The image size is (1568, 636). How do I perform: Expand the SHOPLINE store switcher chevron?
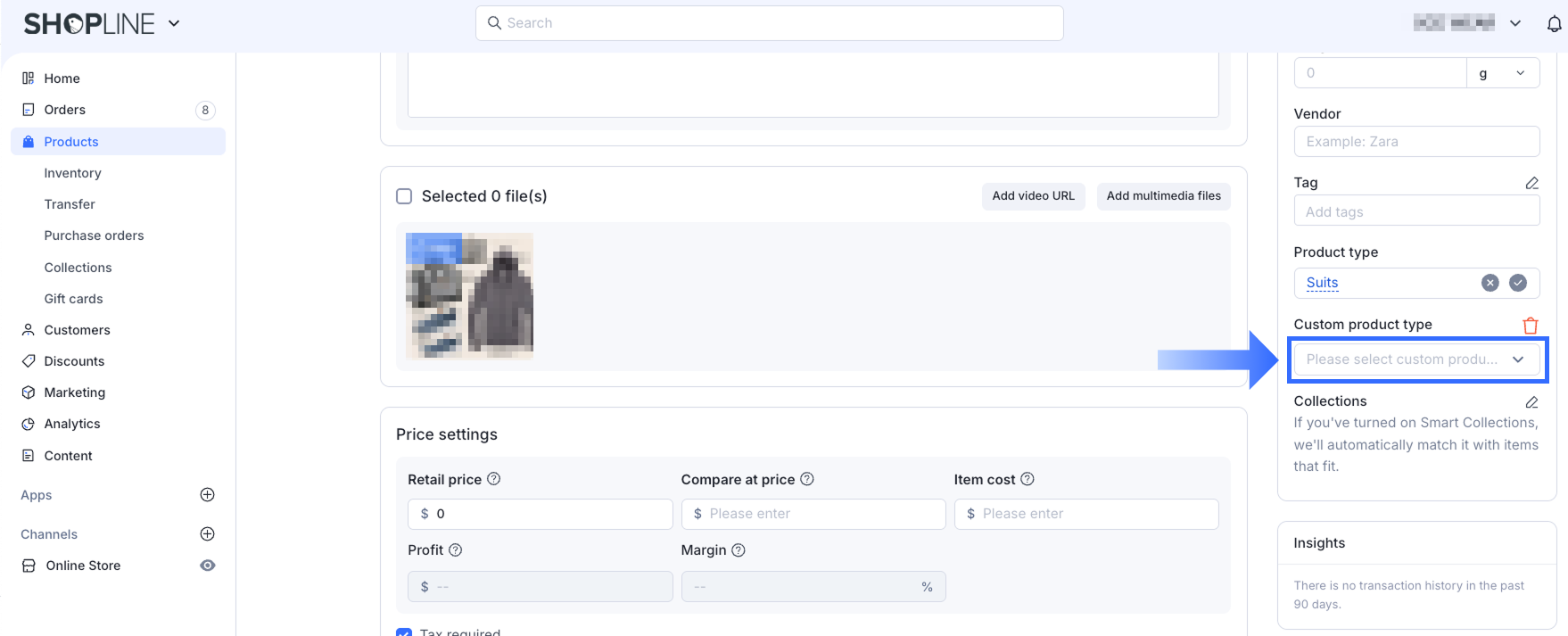click(x=174, y=23)
